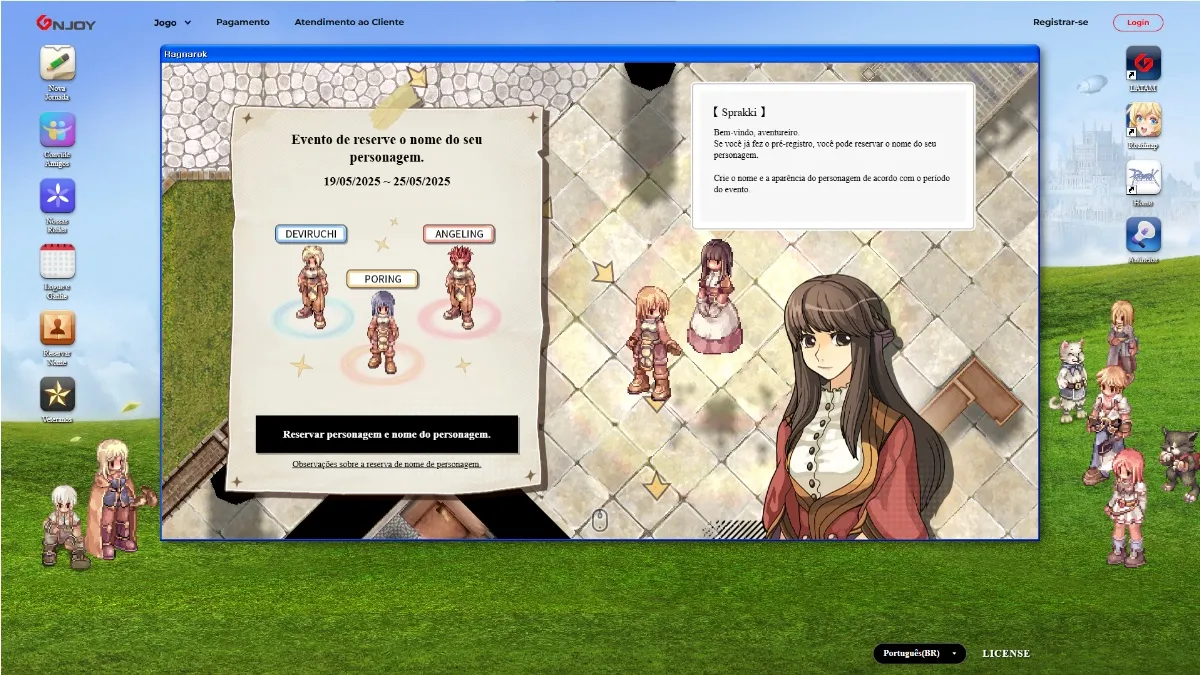The image size is (1200, 675).
Task: Open Atendimento ao Cliente menu
Action: (349, 22)
